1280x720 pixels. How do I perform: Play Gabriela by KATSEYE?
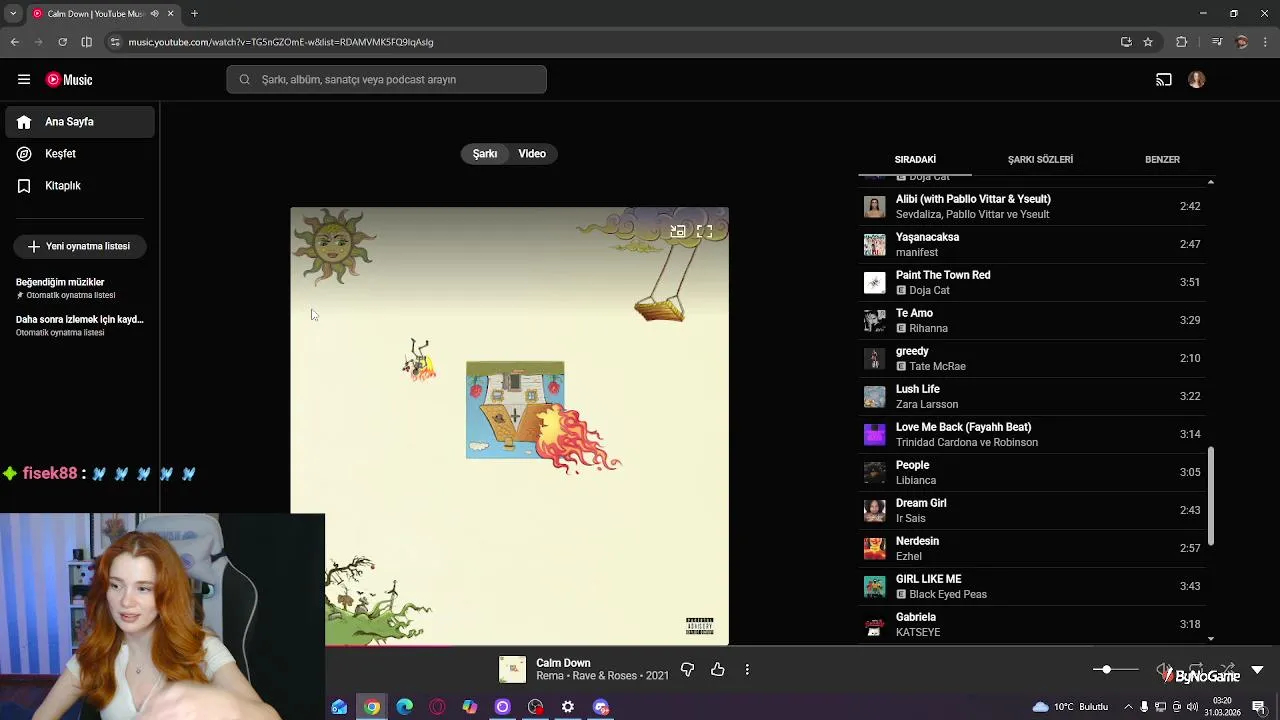(x=1032, y=624)
